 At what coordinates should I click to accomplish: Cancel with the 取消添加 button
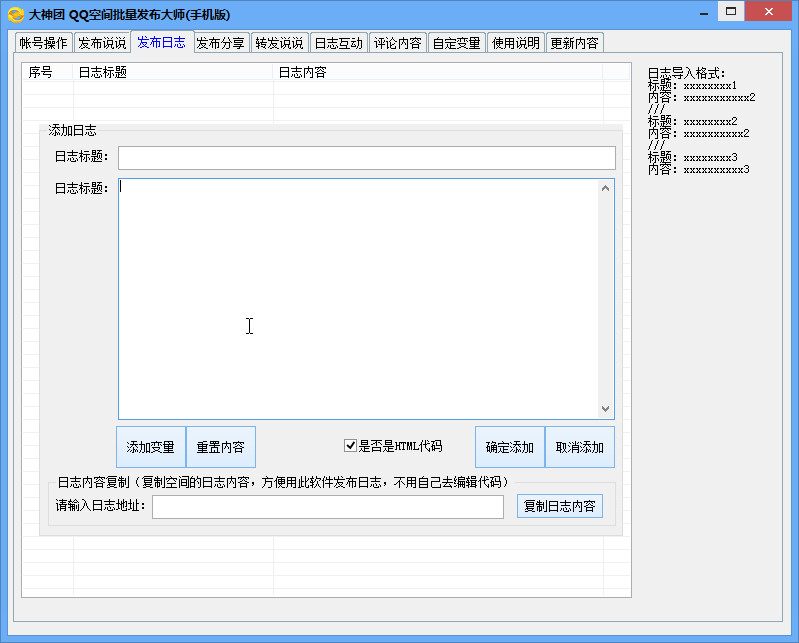coord(580,447)
